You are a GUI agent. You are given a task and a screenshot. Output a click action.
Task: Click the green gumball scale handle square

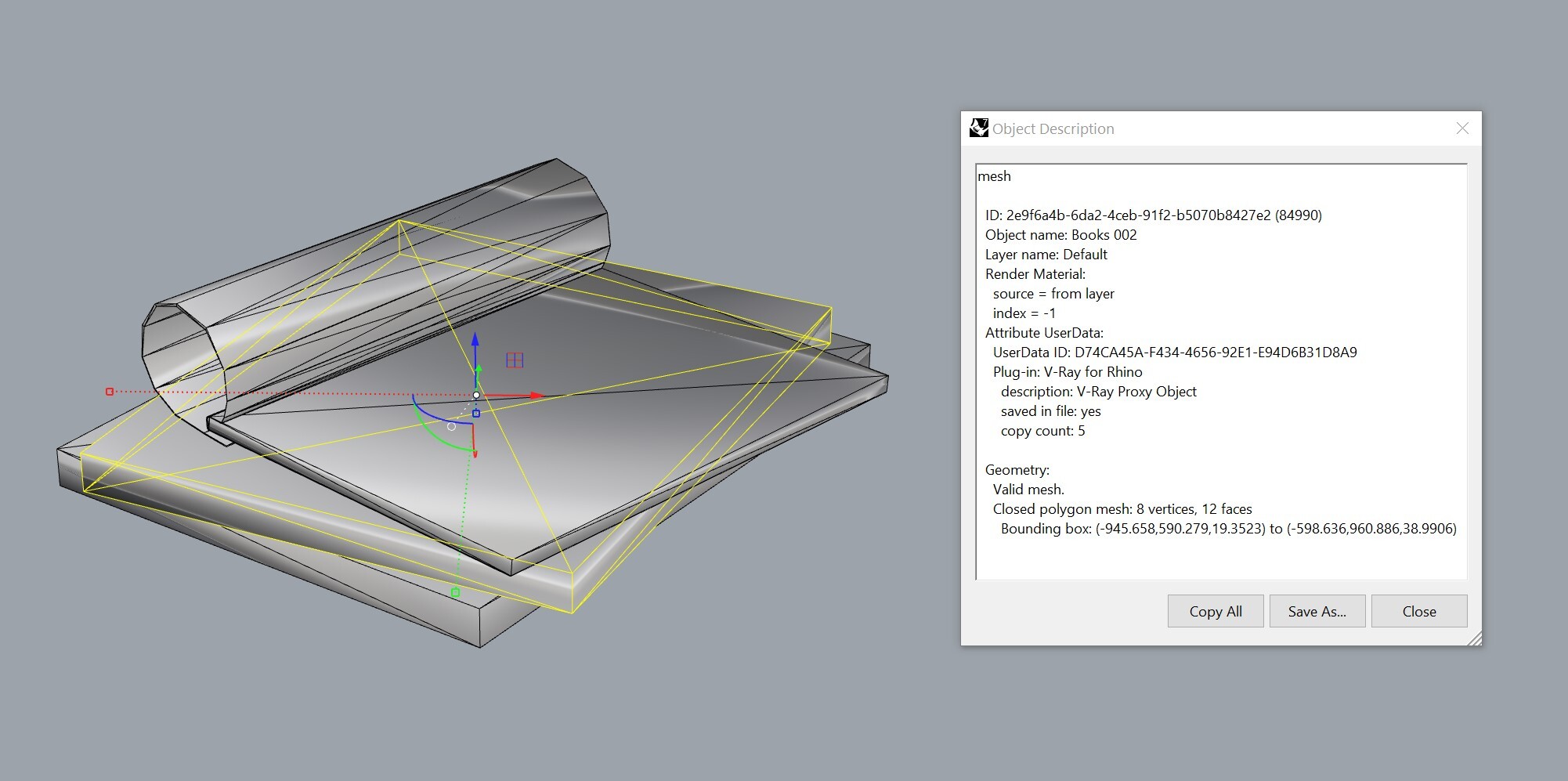pyautogui.click(x=456, y=593)
